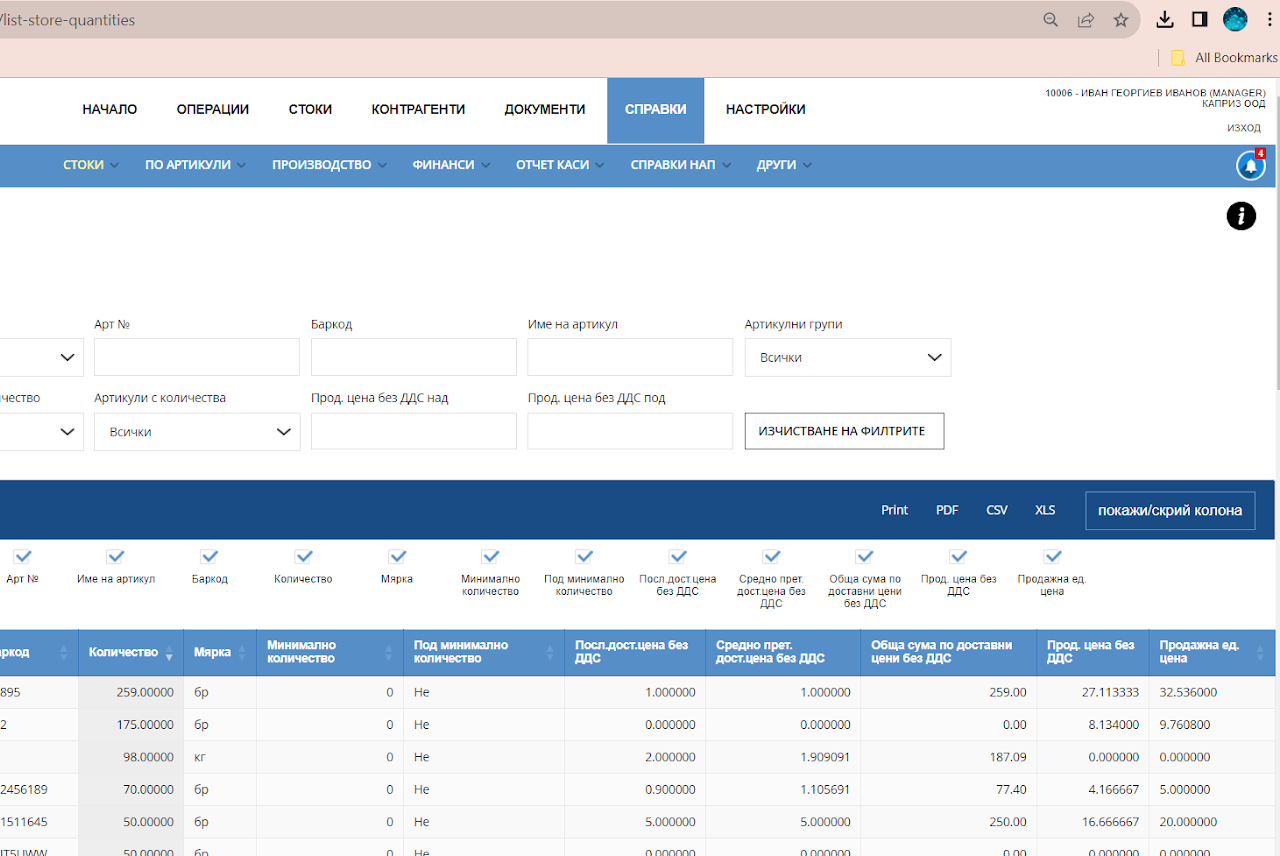
Task: Open the Артикулни групи dropdown
Action: (848, 357)
